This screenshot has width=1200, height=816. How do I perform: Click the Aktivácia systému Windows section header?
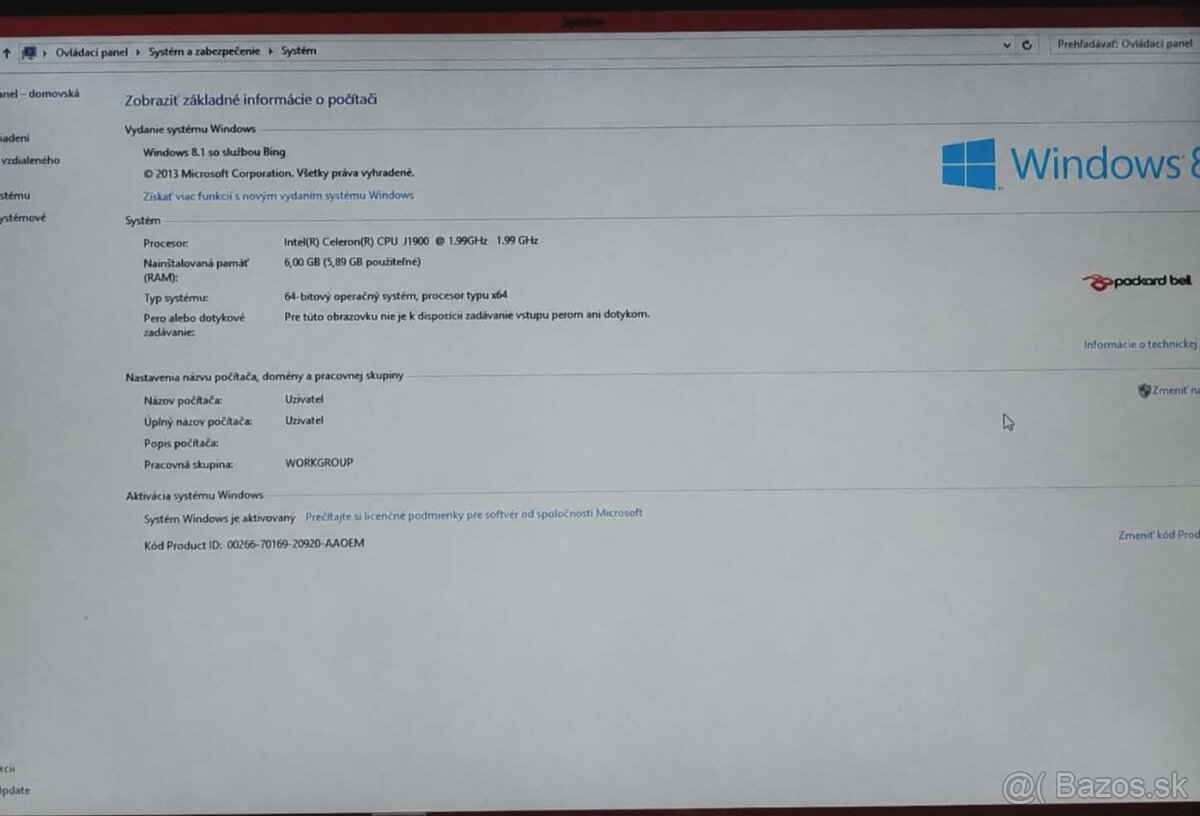click(194, 495)
